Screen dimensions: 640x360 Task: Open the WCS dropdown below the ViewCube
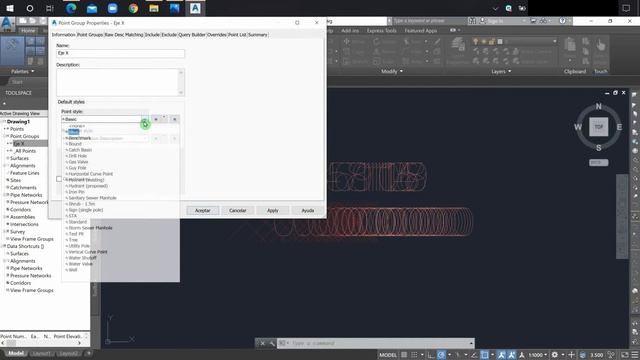pos(599,162)
